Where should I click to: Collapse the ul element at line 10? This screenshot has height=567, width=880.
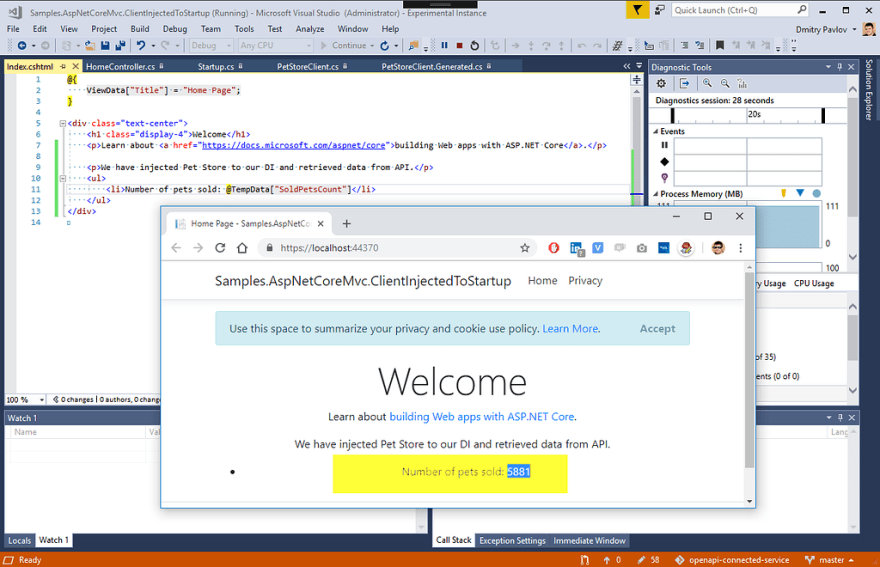point(63,178)
